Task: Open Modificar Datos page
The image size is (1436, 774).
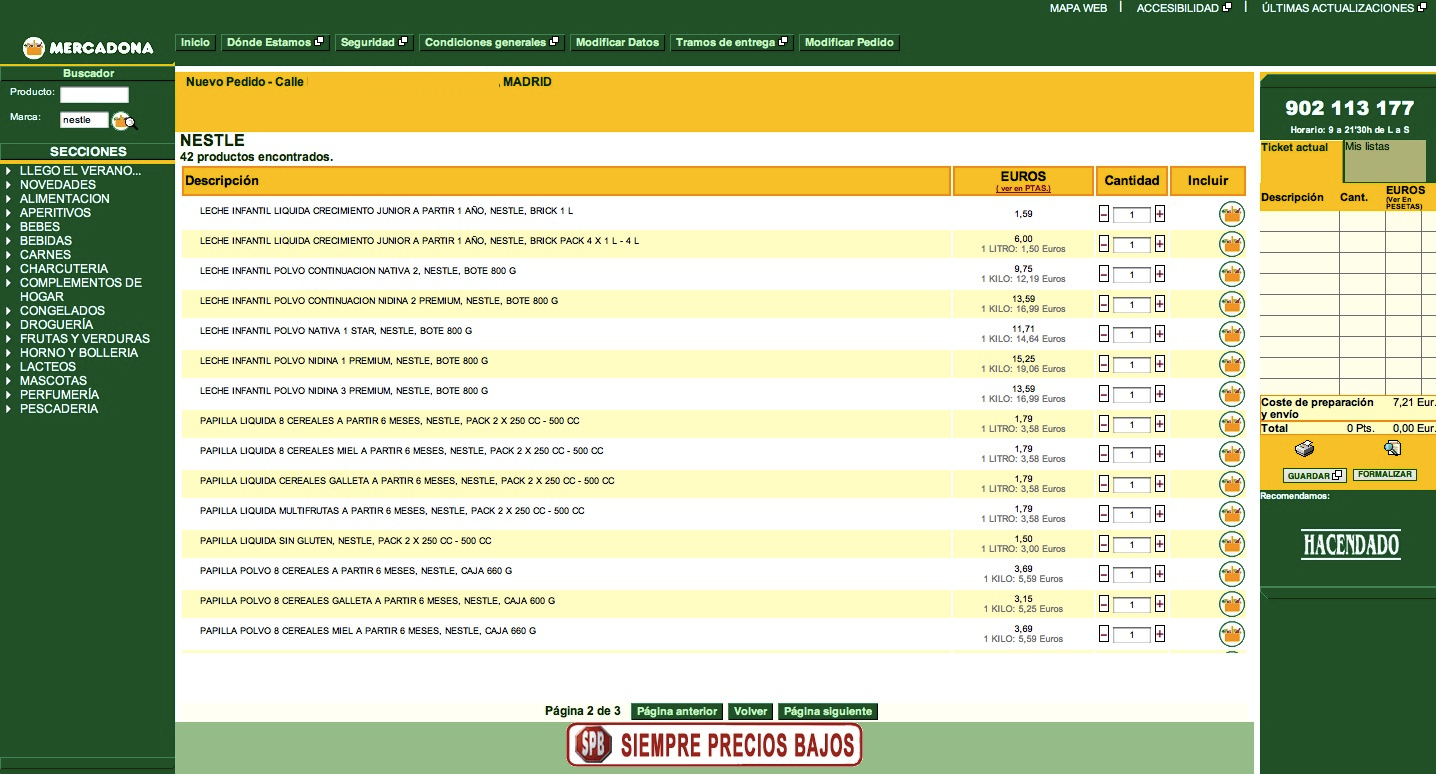Action: pyautogui.click(x=618, y=43)
